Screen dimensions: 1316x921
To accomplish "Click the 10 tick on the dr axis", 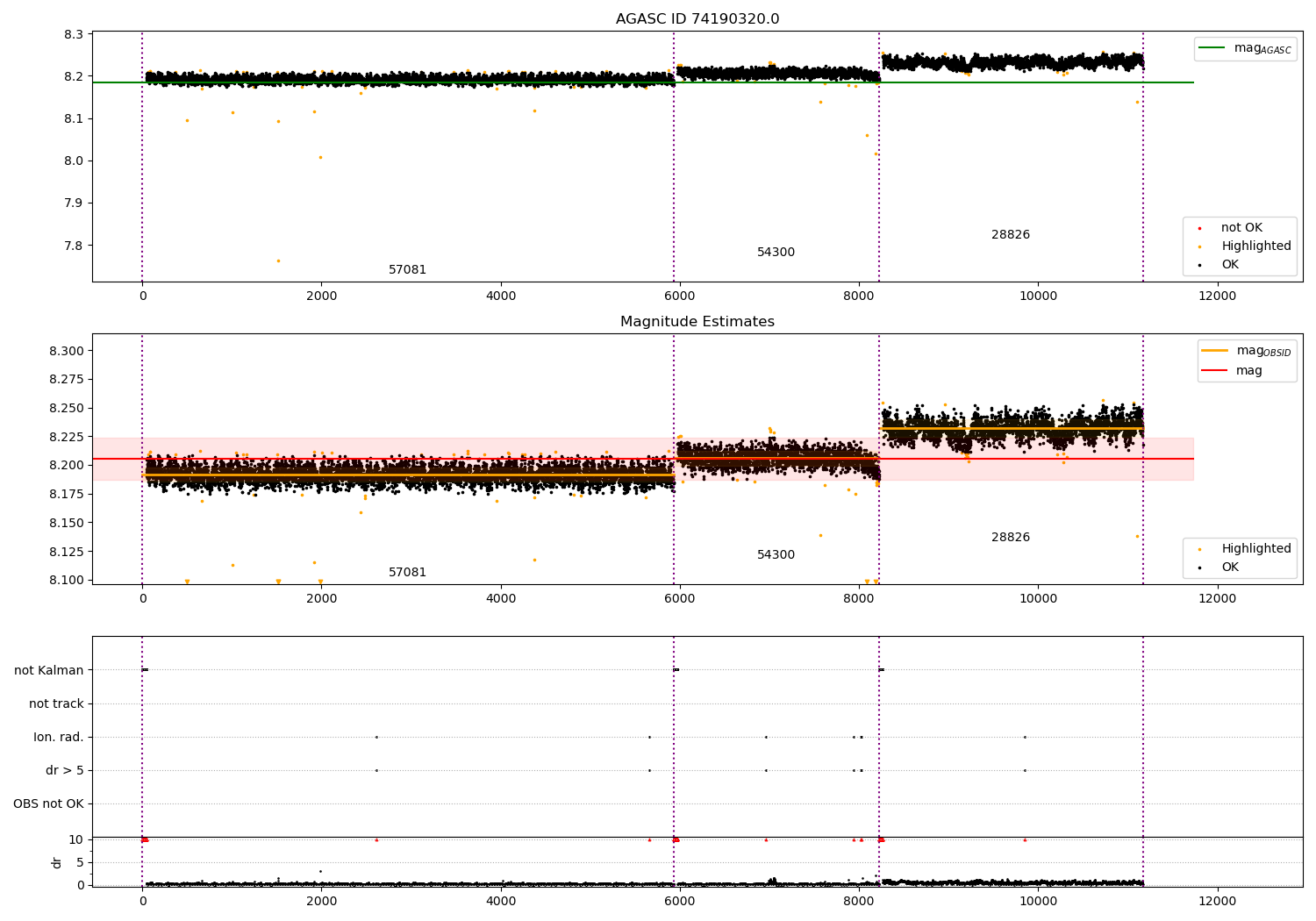I will [77, 839].
